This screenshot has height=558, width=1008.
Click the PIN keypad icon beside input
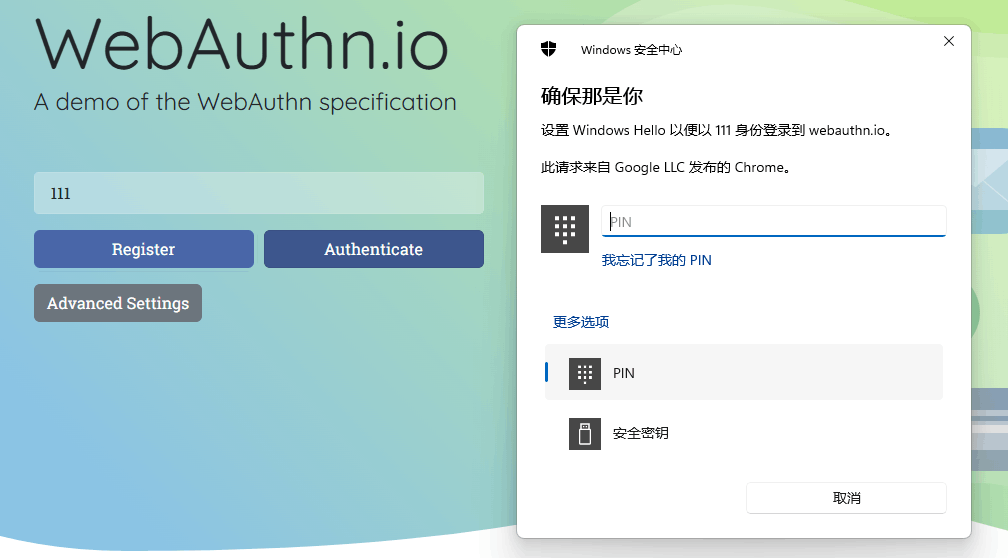click(565, 229)
